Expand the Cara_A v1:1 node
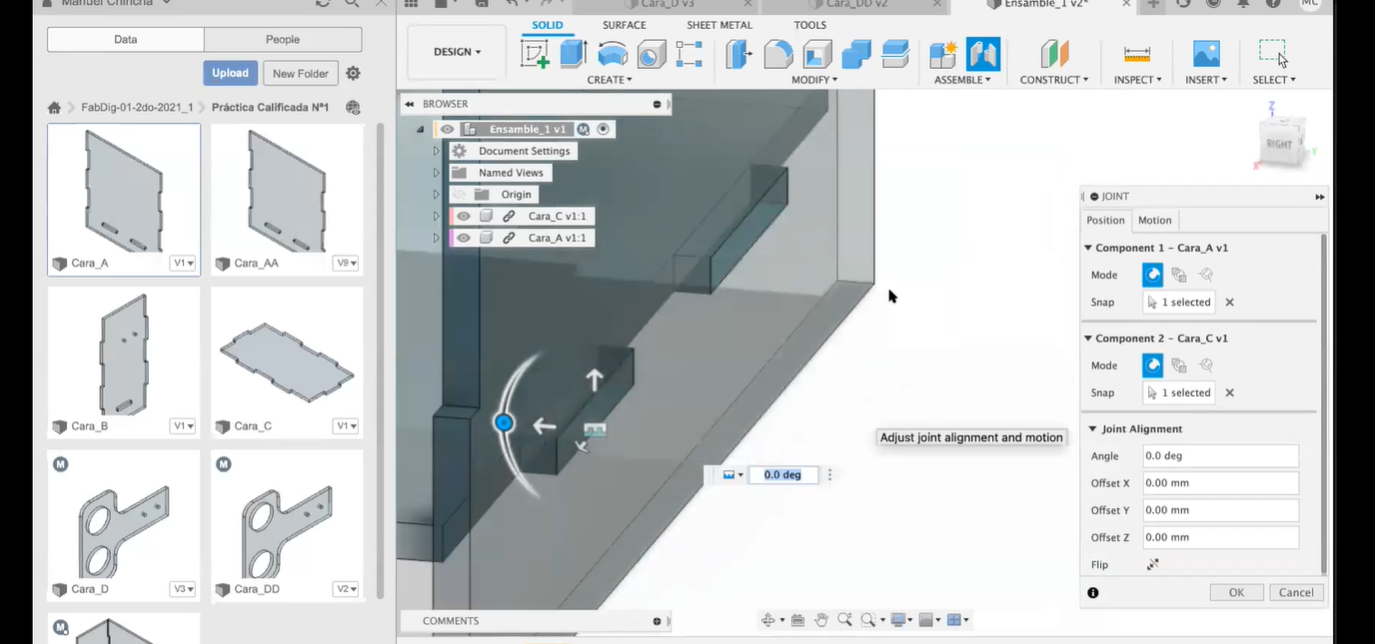 tap(436, 238)
